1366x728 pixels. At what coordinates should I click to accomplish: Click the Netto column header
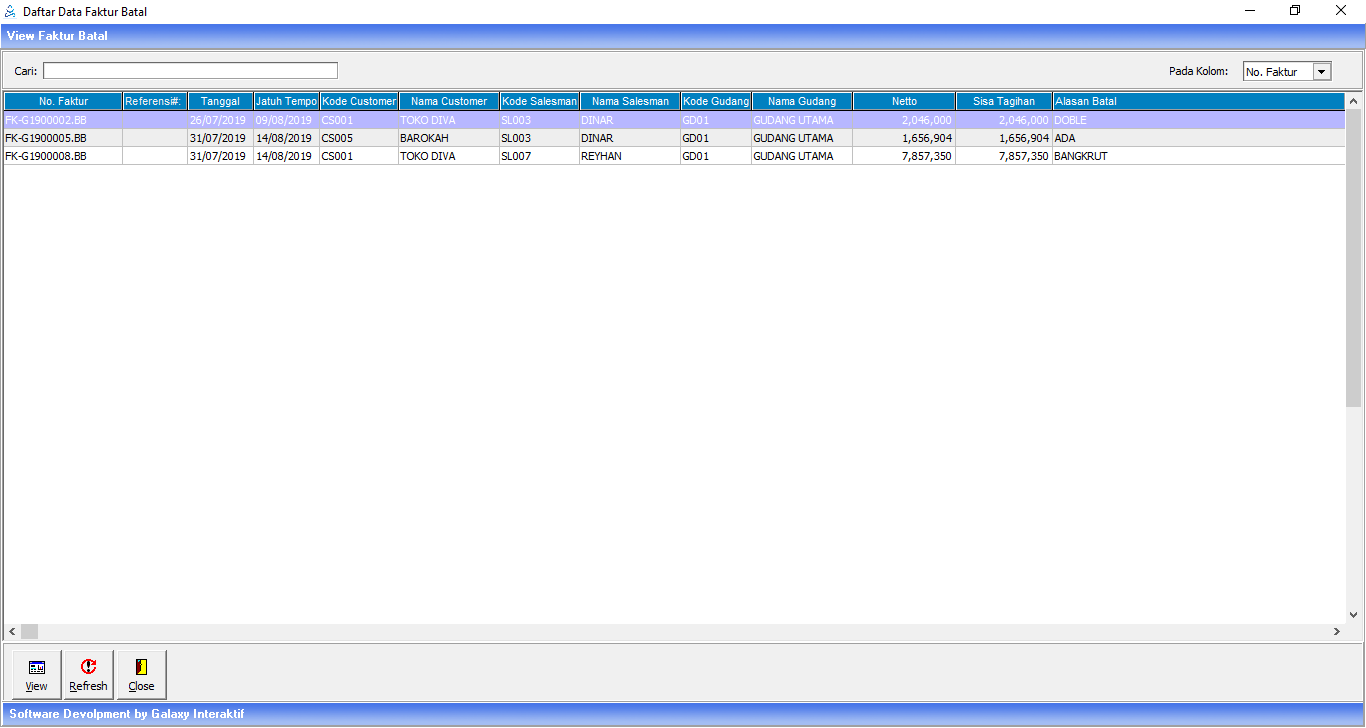click(904, 101)
